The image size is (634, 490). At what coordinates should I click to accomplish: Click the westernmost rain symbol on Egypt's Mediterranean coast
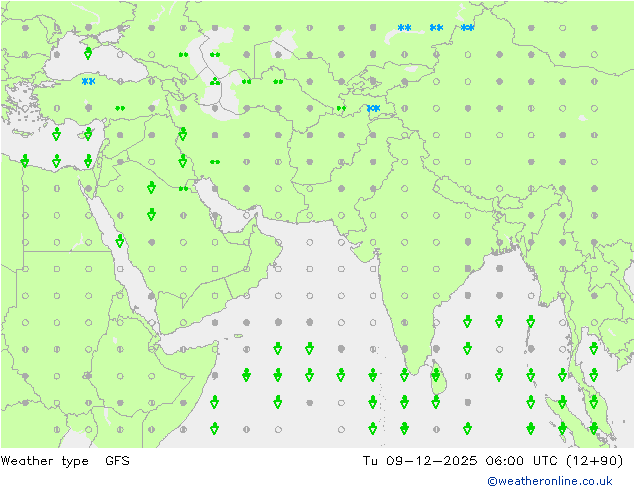tap(25, 161)
